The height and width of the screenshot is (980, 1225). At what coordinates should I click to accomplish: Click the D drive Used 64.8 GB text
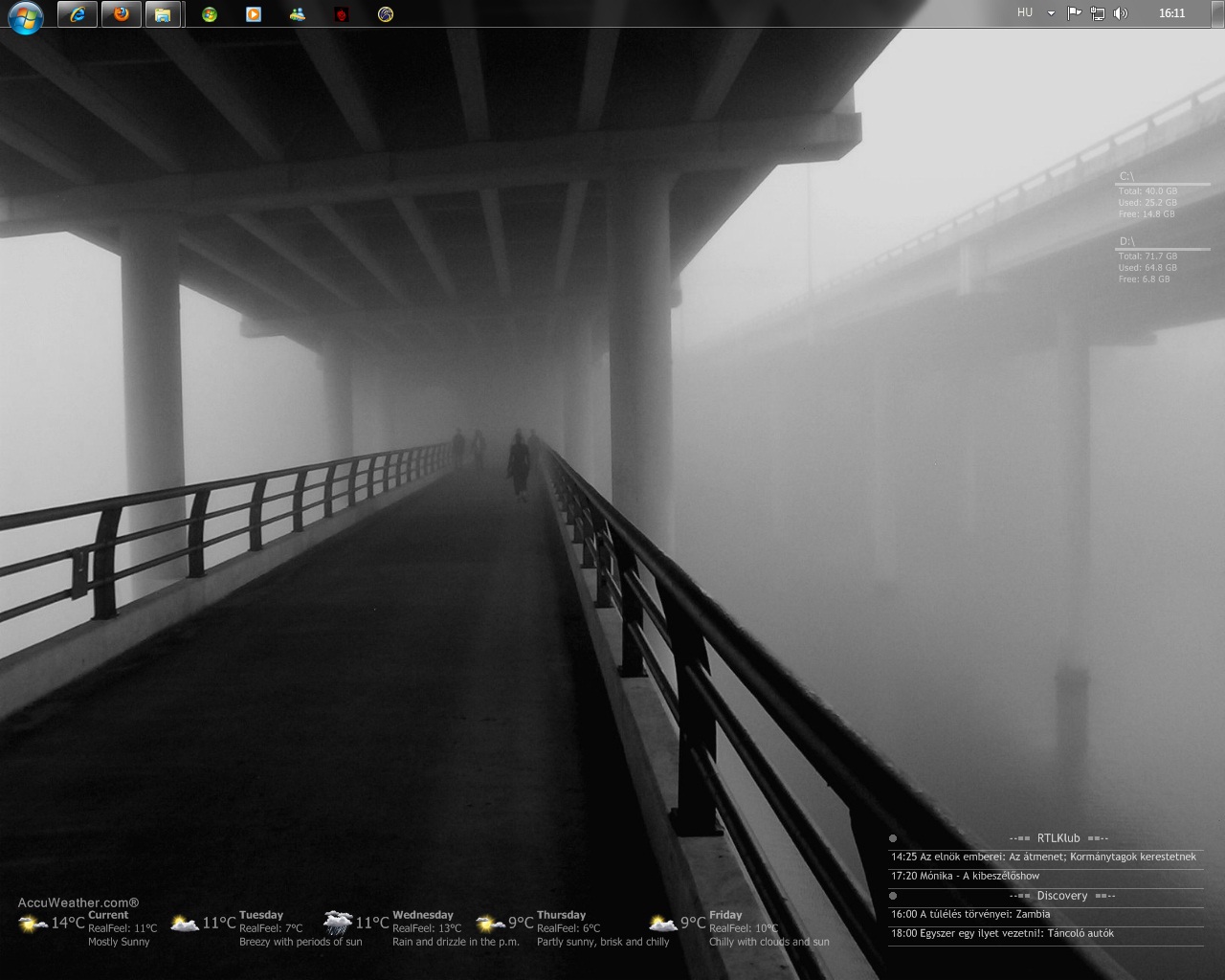pyautogui.click(x=1147, y=268)
